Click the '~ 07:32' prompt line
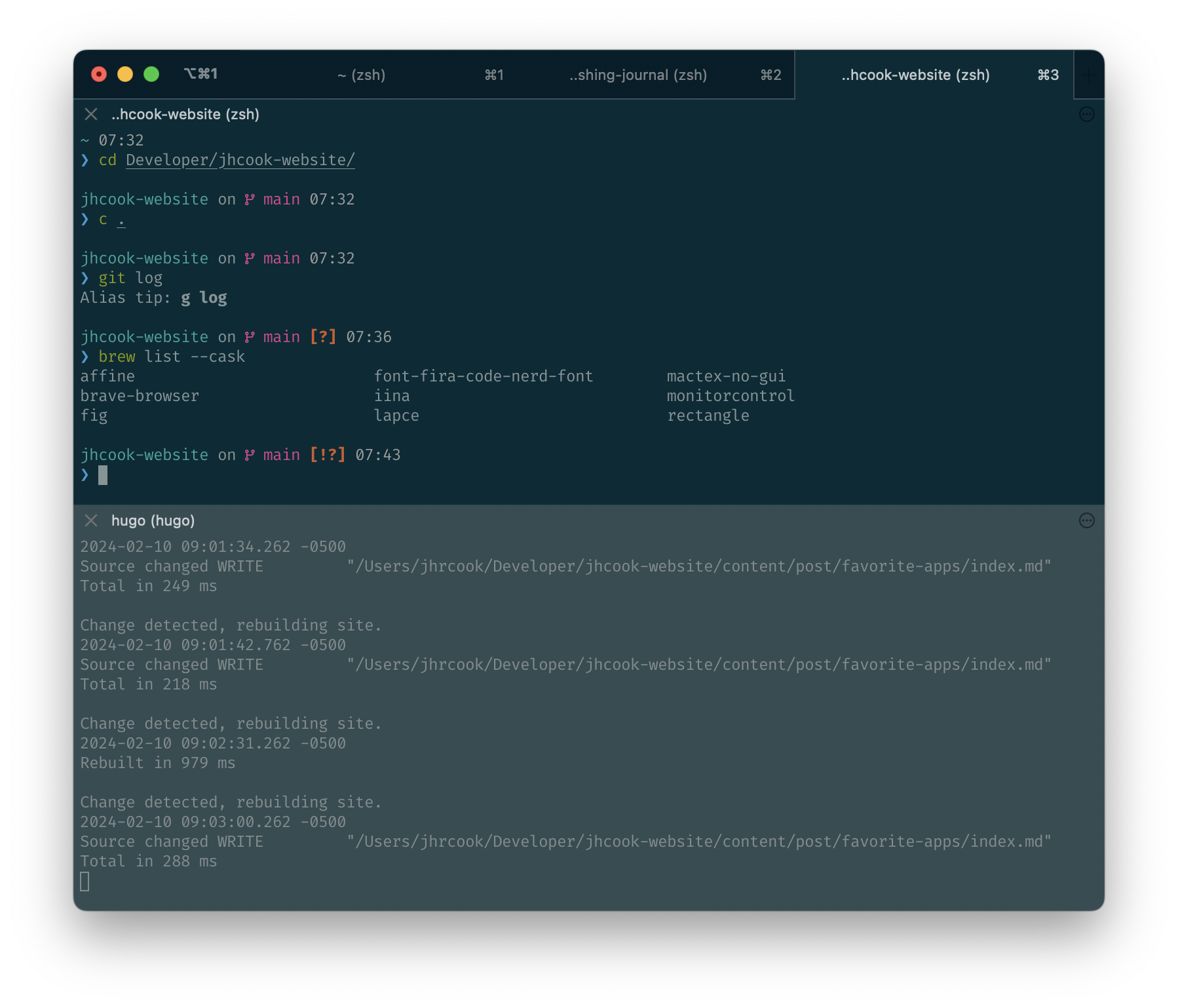 pyautogui.click(x=112, y=140)
